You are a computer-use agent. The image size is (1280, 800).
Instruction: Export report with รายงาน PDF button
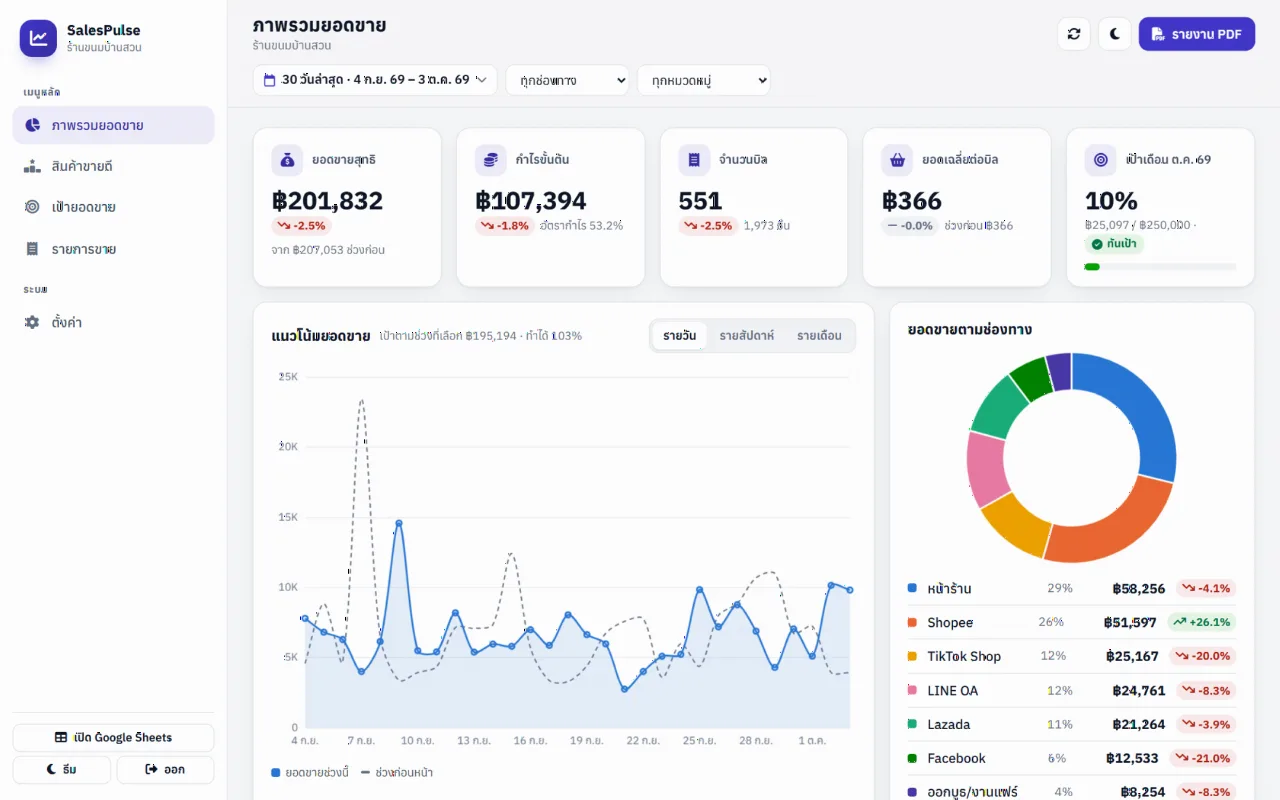(x=1196, y=34)
